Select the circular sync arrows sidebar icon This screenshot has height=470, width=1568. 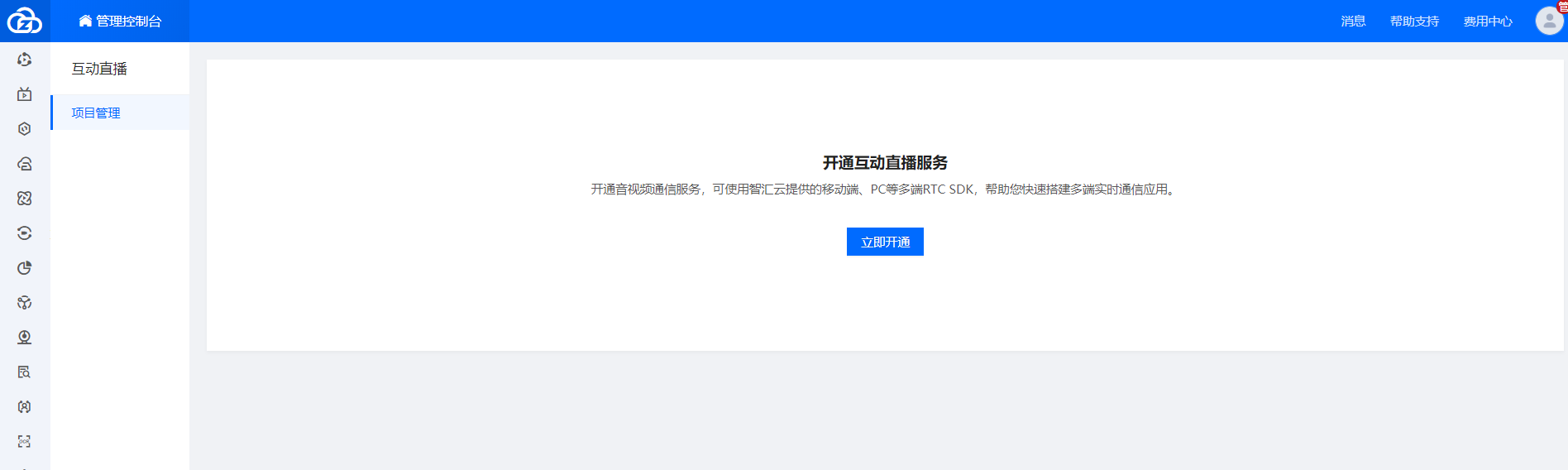coord(25,233)
